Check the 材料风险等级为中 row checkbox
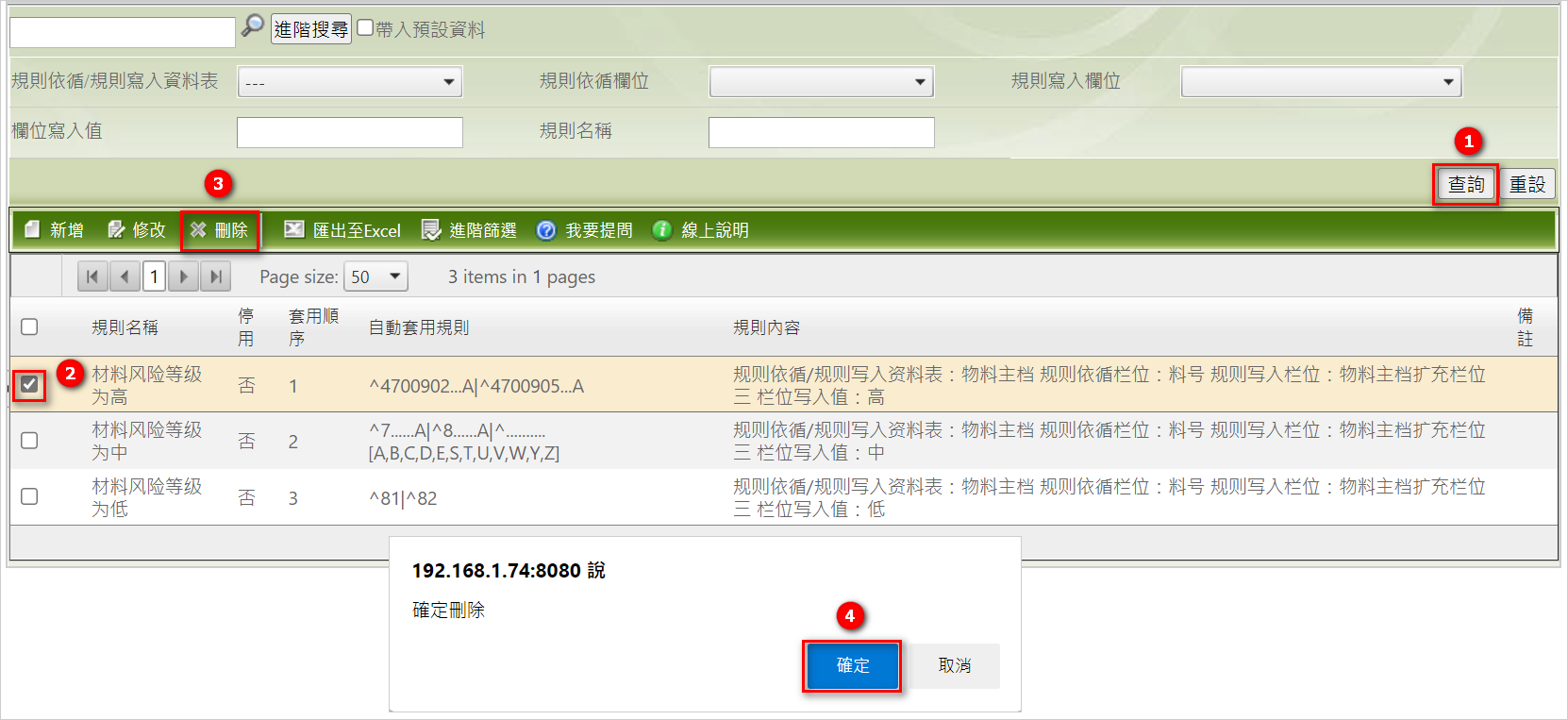The width and height of the screenshot is (1568, 720). coord(29,441)
